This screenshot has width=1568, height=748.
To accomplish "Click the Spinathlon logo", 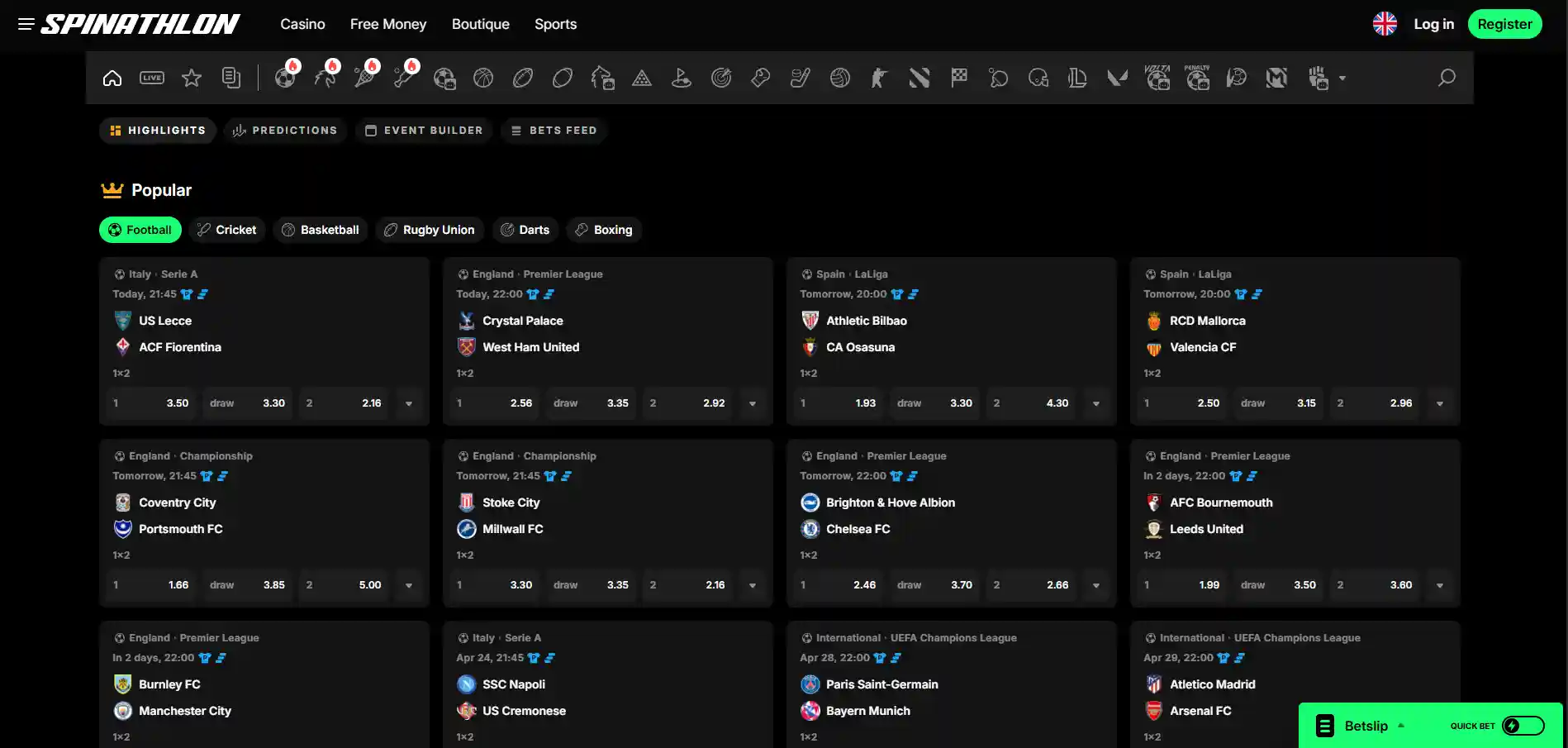I will coord(140,24).
